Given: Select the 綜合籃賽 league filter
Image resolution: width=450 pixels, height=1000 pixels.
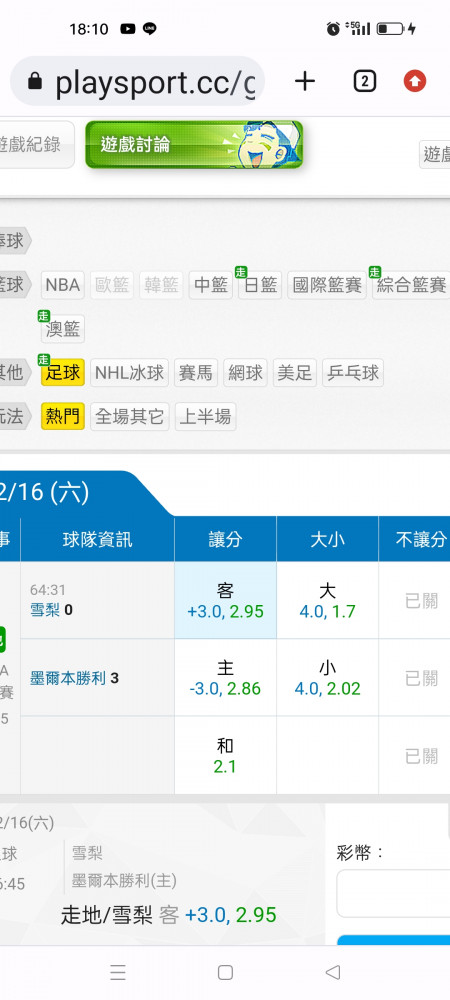Looking at the screenshot, I should (x=411, y=285).
